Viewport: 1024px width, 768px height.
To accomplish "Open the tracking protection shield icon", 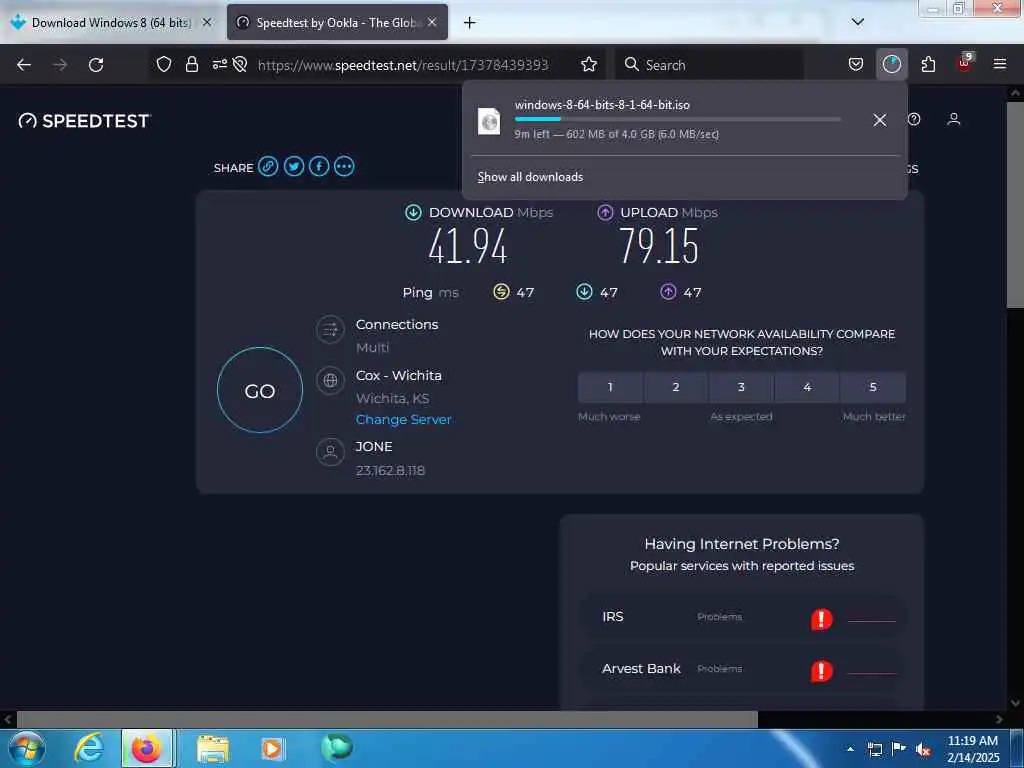I will click(x=164, y=64).
